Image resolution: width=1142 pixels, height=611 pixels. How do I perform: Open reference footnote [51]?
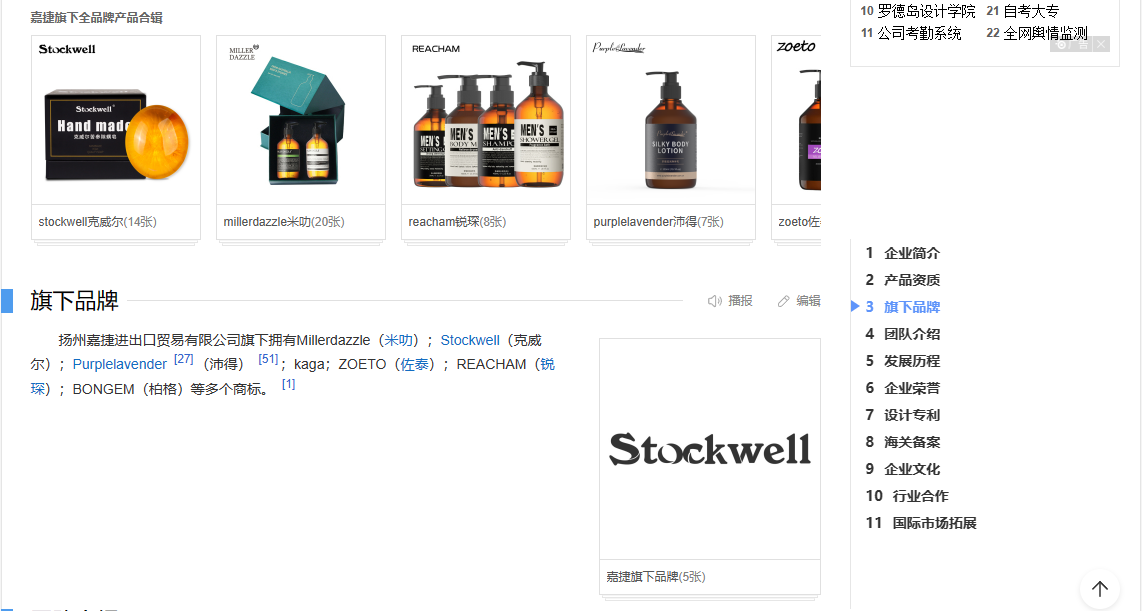268,359
